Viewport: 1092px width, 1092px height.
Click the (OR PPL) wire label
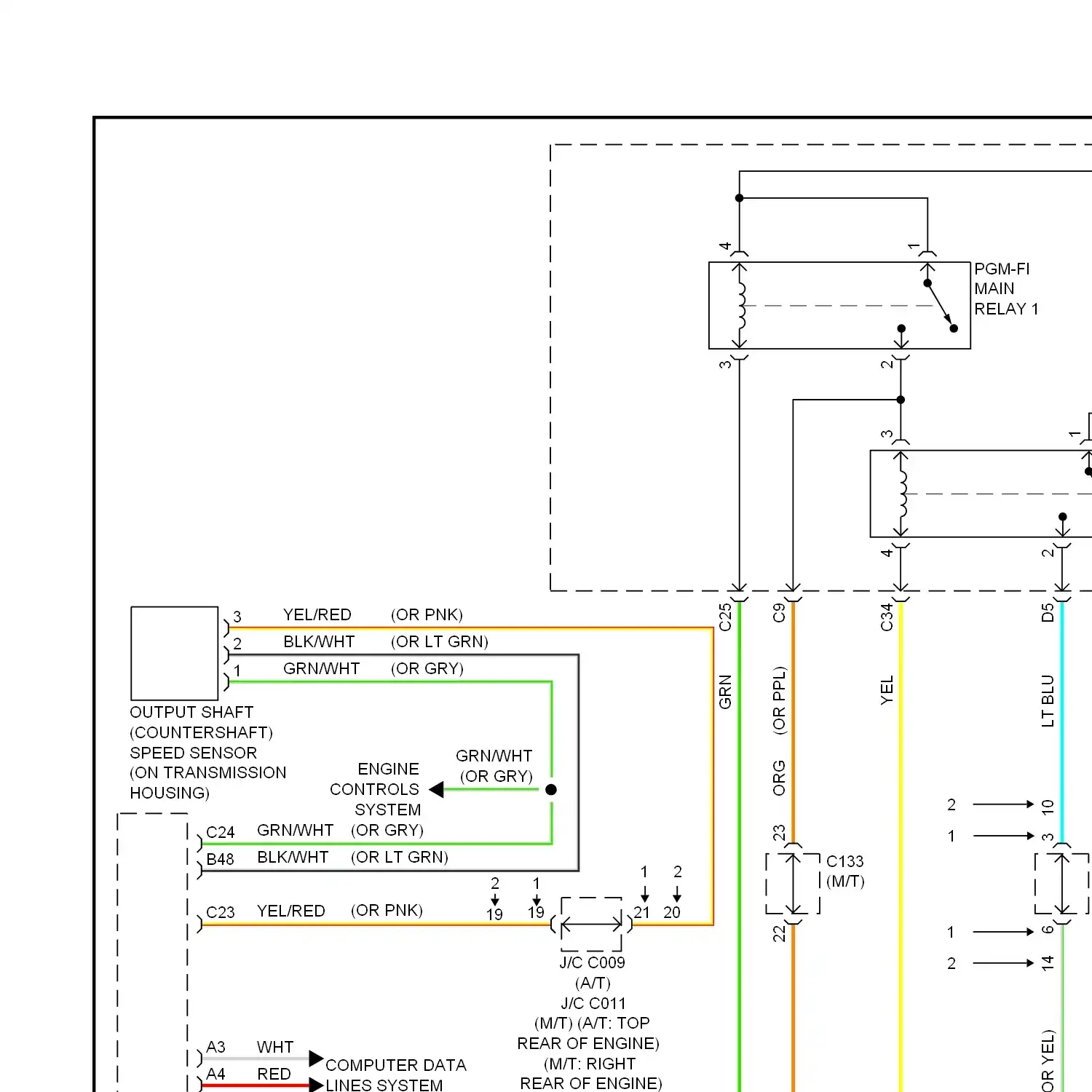pos(779,700)
